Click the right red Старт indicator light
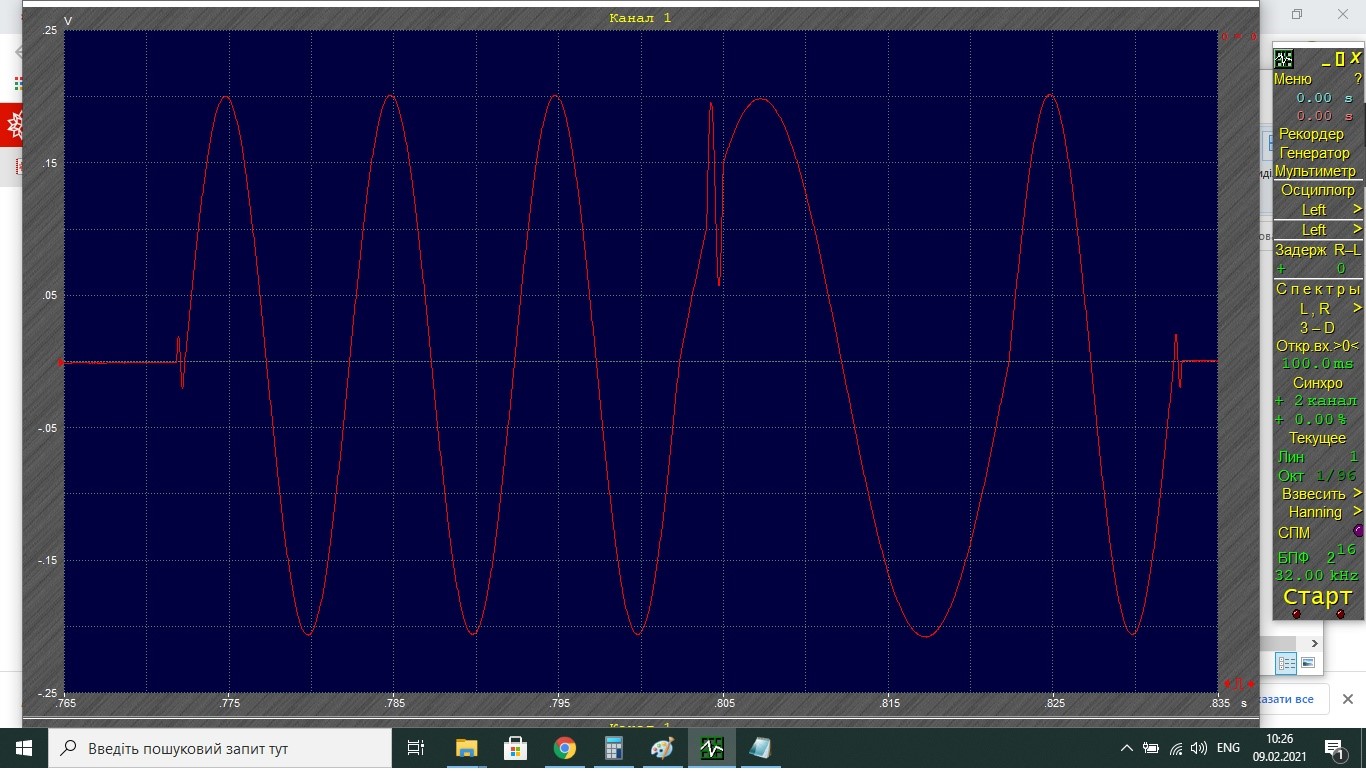The image size is (1366, 771). click(x=1340, y=614)
